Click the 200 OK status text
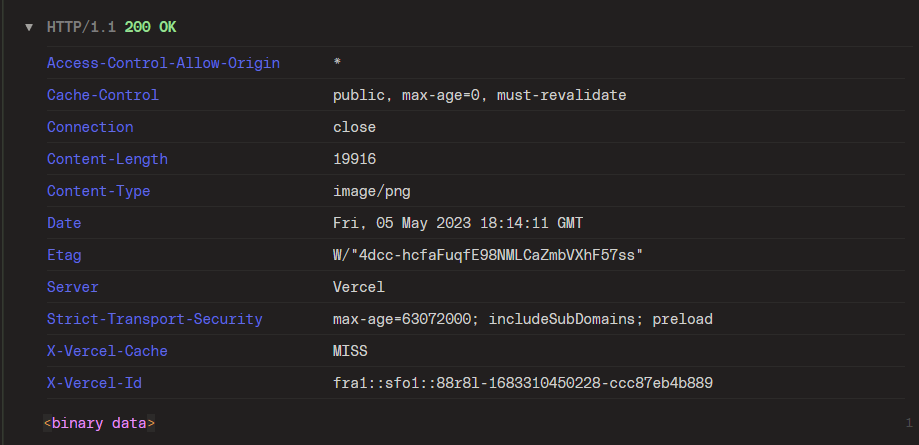 [x=150, y=28]
